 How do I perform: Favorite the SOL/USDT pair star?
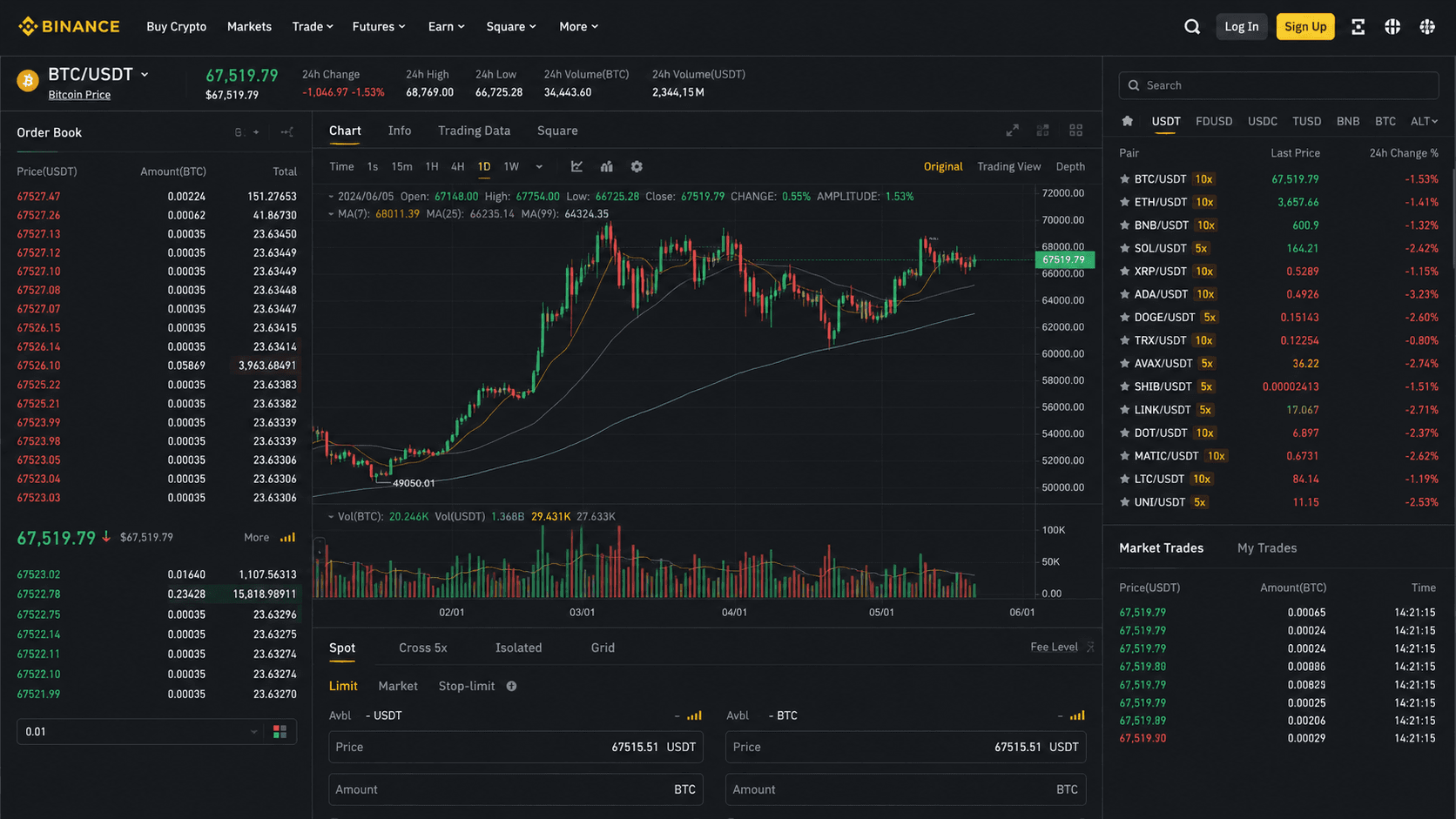(1124, 248)
